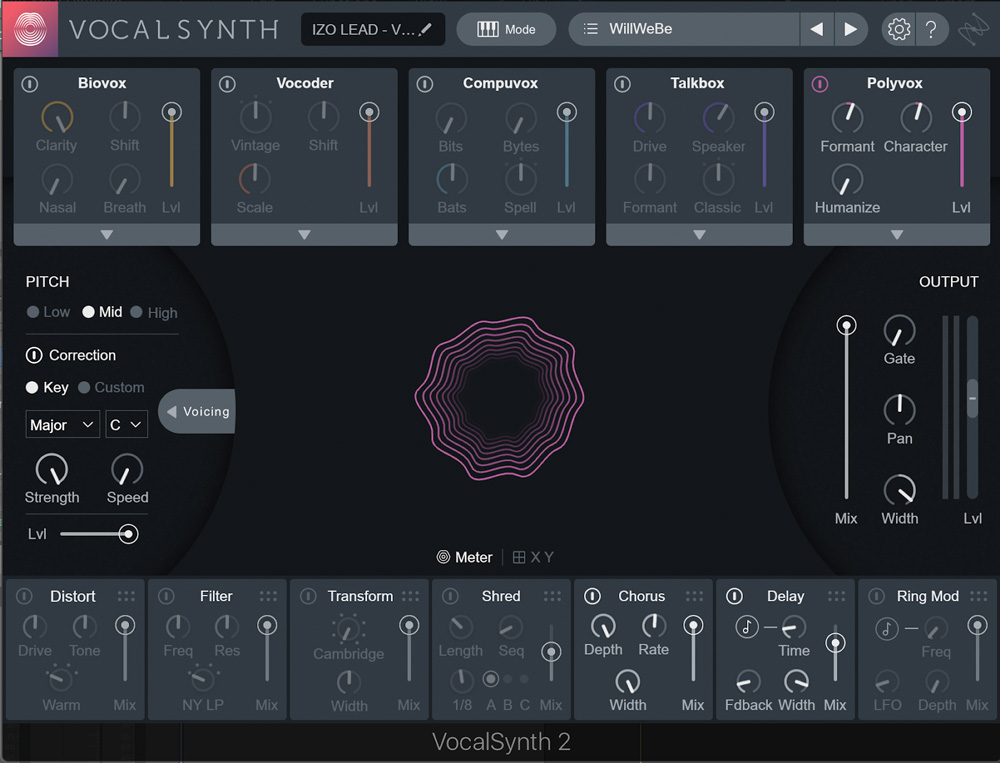The height and width of the screenshot is (763, 1000).
Task: Expand the Compuvox advanced panel arrow
Action: click(502, 235)
